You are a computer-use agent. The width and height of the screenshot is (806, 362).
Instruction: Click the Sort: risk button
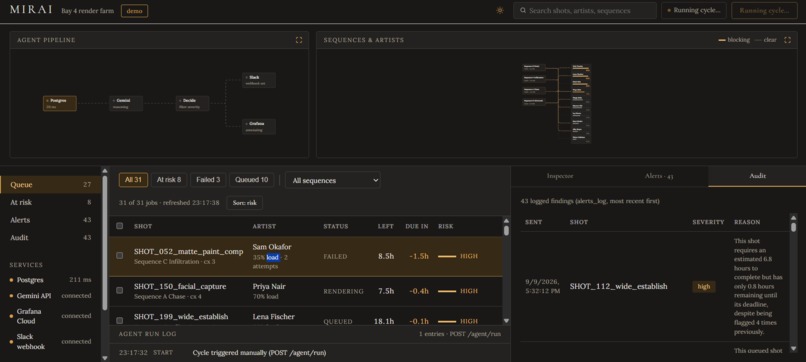coord(245,203)
